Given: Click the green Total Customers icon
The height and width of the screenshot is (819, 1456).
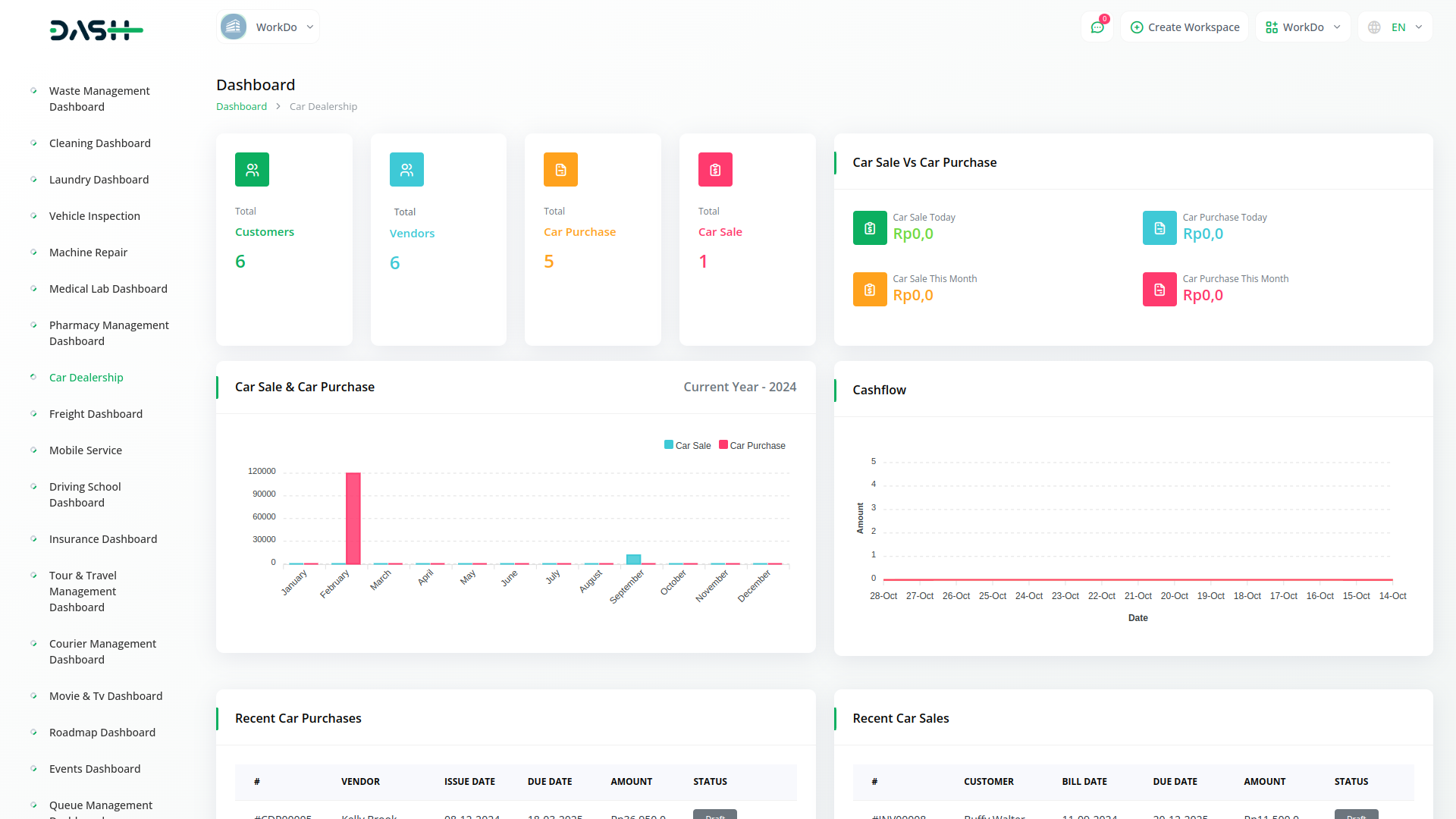Looking at the screenshot, I should tap(252, 170).
